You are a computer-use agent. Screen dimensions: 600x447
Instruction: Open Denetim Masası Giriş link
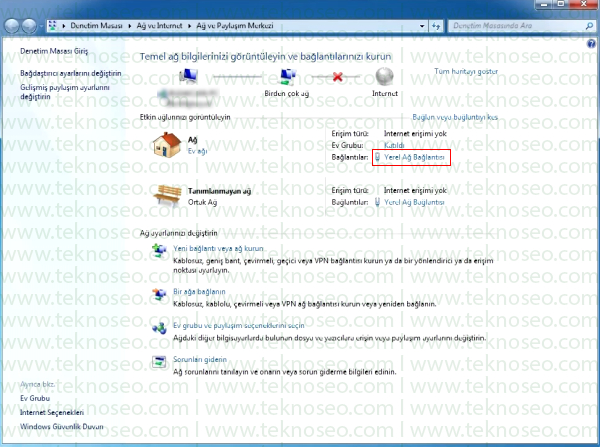(x=54, y=51)
